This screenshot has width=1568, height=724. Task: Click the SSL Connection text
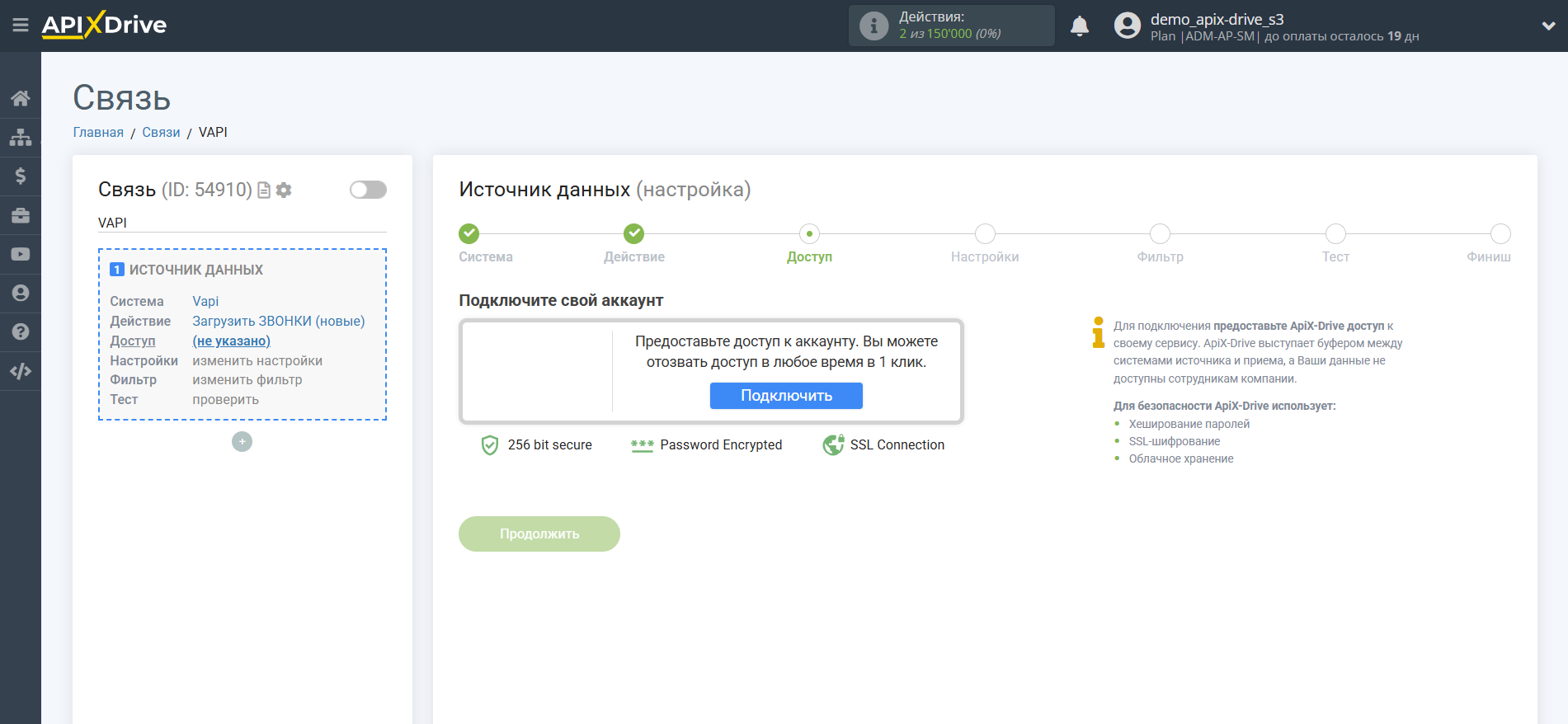[897, 445]
